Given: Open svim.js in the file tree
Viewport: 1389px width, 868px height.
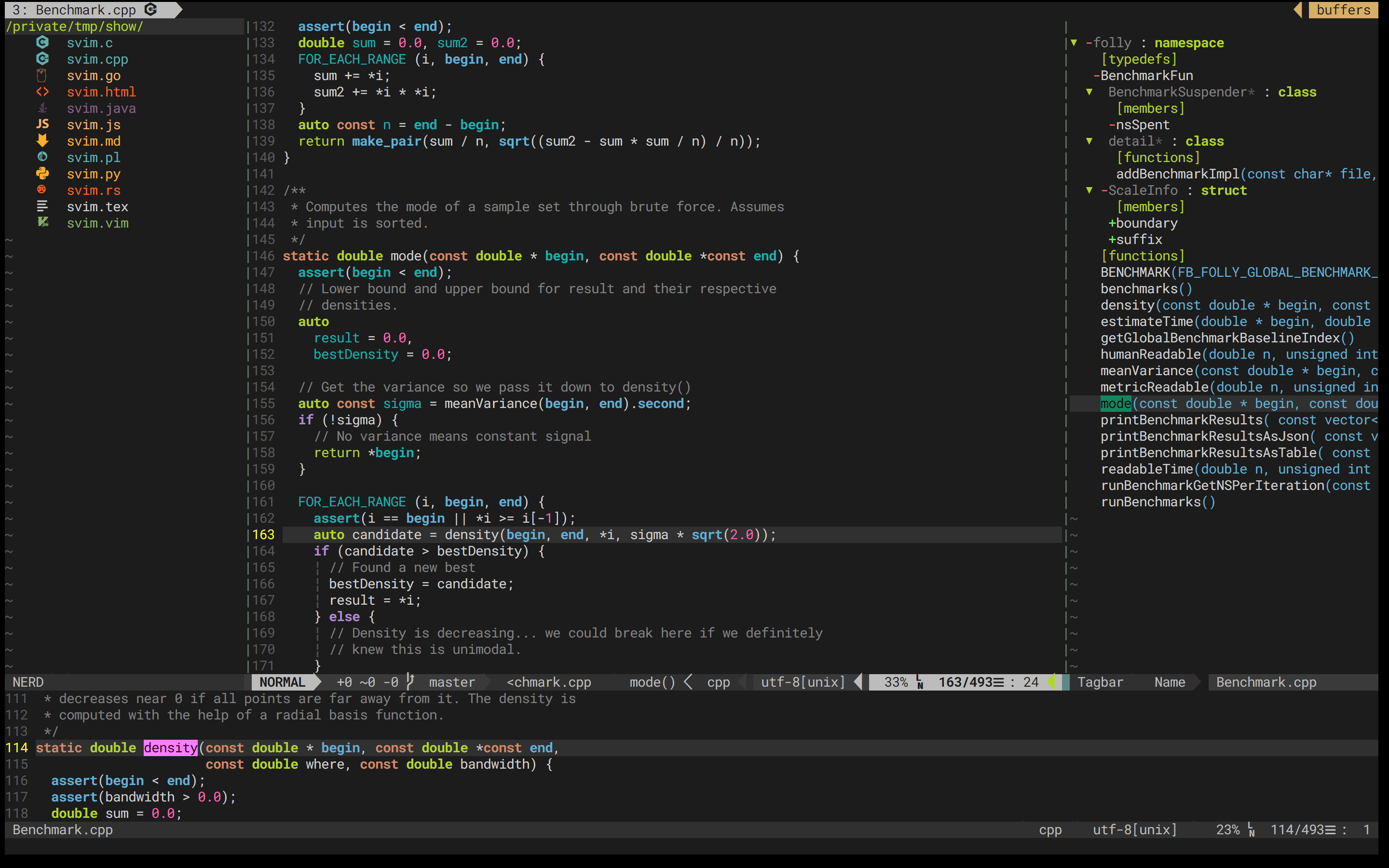Looking at the screenshot, I should pos(94,124).
